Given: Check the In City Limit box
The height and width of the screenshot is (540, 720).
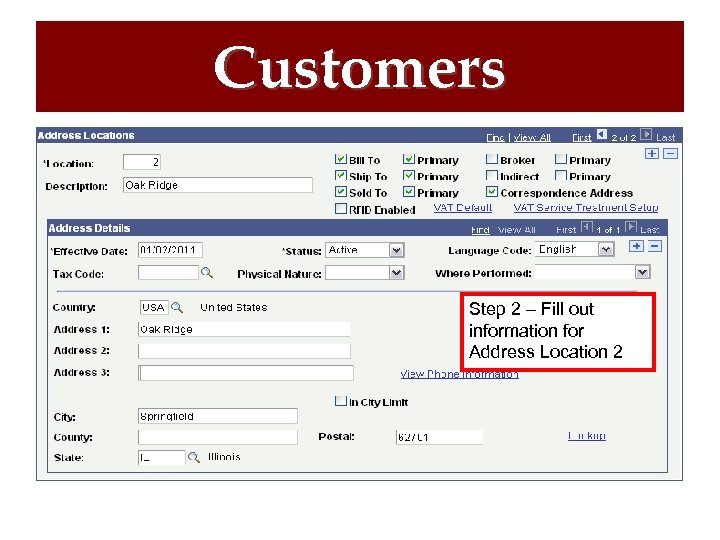Looking at the screenshot, I should (340, 401).
